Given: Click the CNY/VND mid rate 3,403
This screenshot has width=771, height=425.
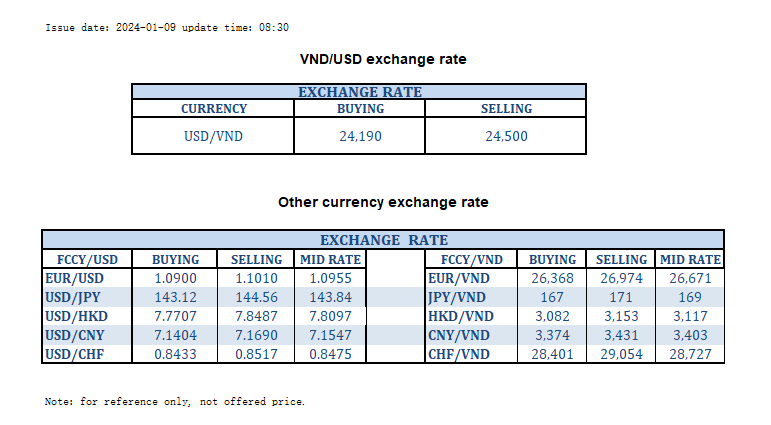Looking at the screenshot, I should tap(692, 335).
